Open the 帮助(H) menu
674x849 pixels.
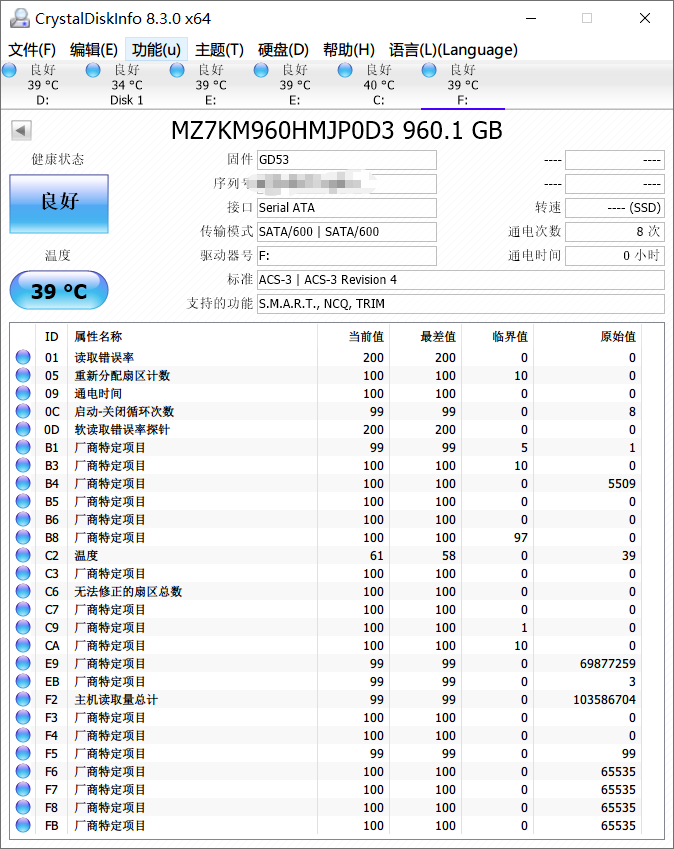click(x=349, y=50)
